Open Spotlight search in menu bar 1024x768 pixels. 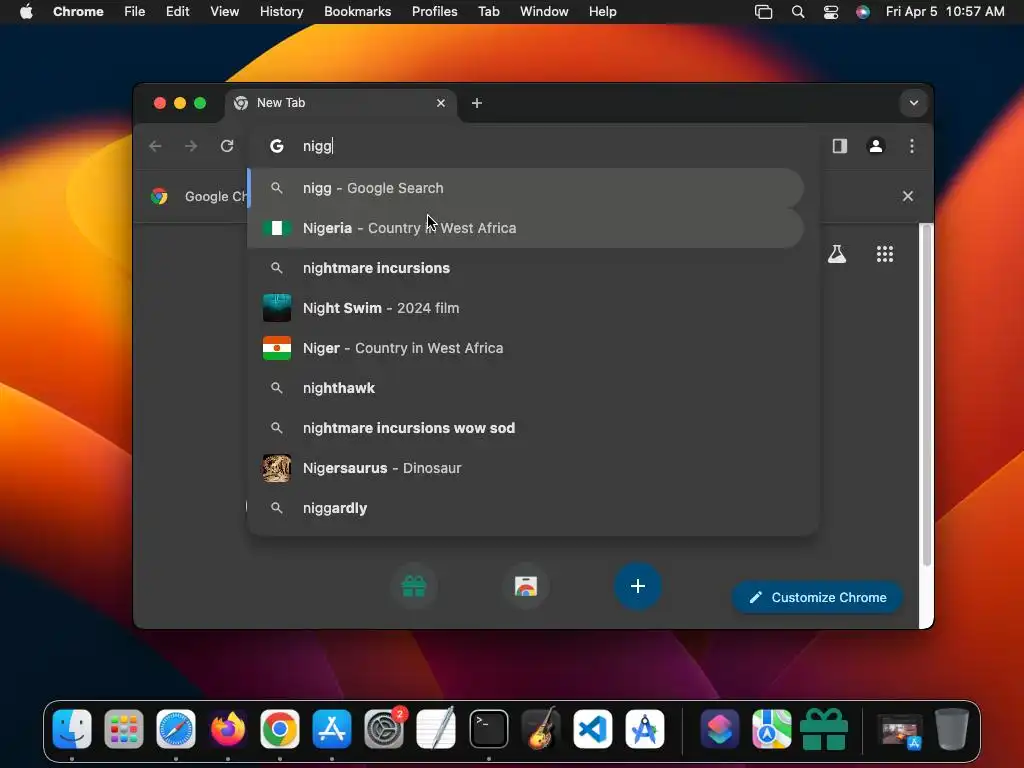pyautogui.click(x=797, y=12)
